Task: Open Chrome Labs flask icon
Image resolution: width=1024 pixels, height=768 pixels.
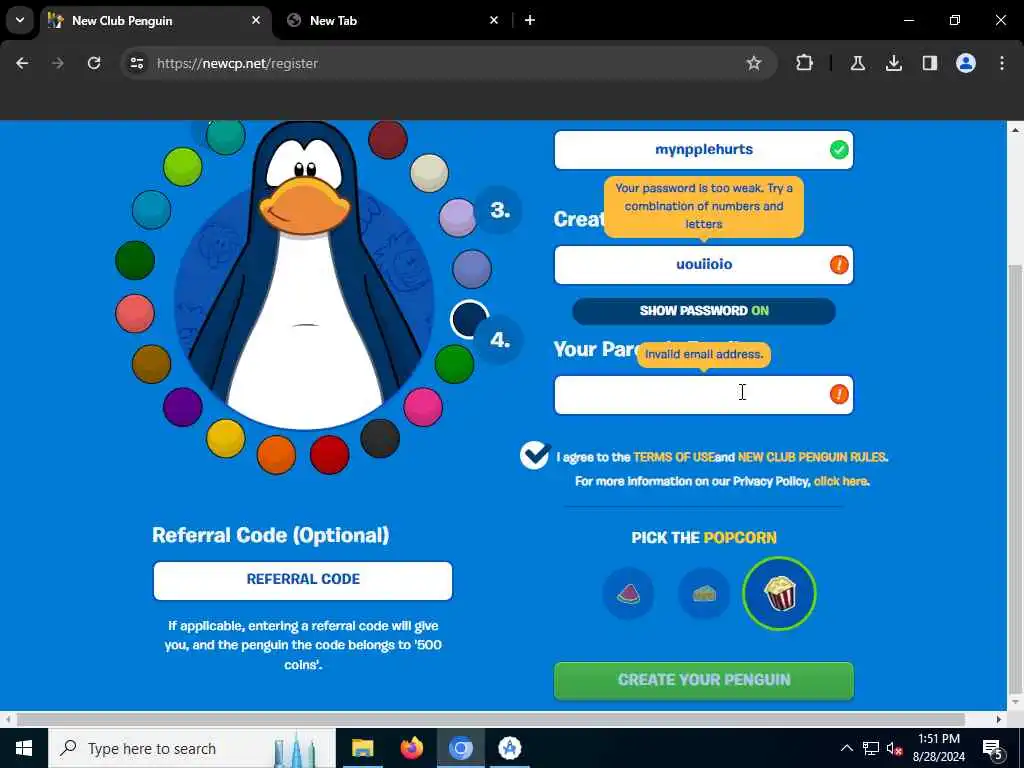Action: pos(857,63)
